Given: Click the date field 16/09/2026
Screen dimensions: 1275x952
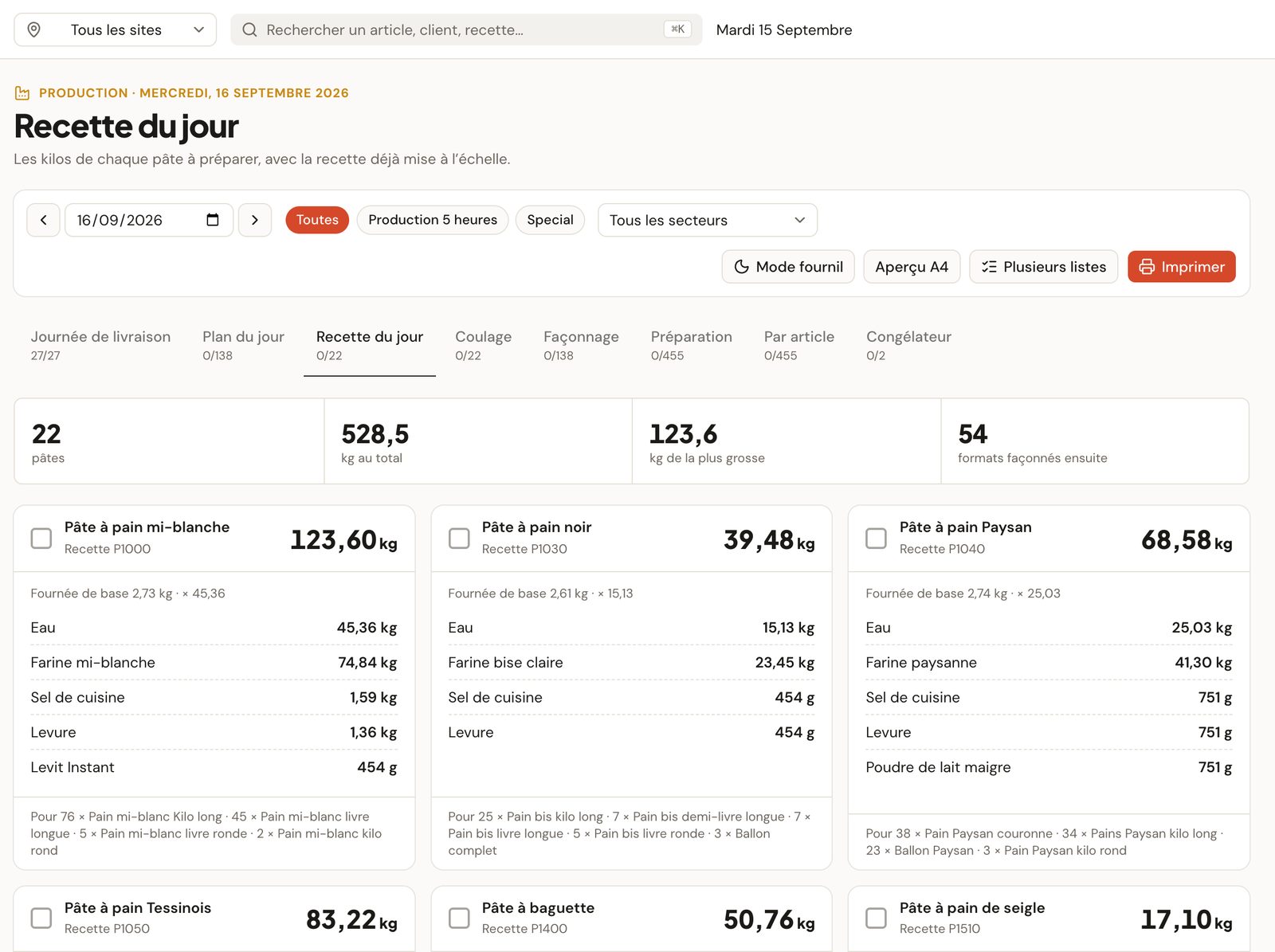Looking at the screenshot, I should (x=148, y=220).
